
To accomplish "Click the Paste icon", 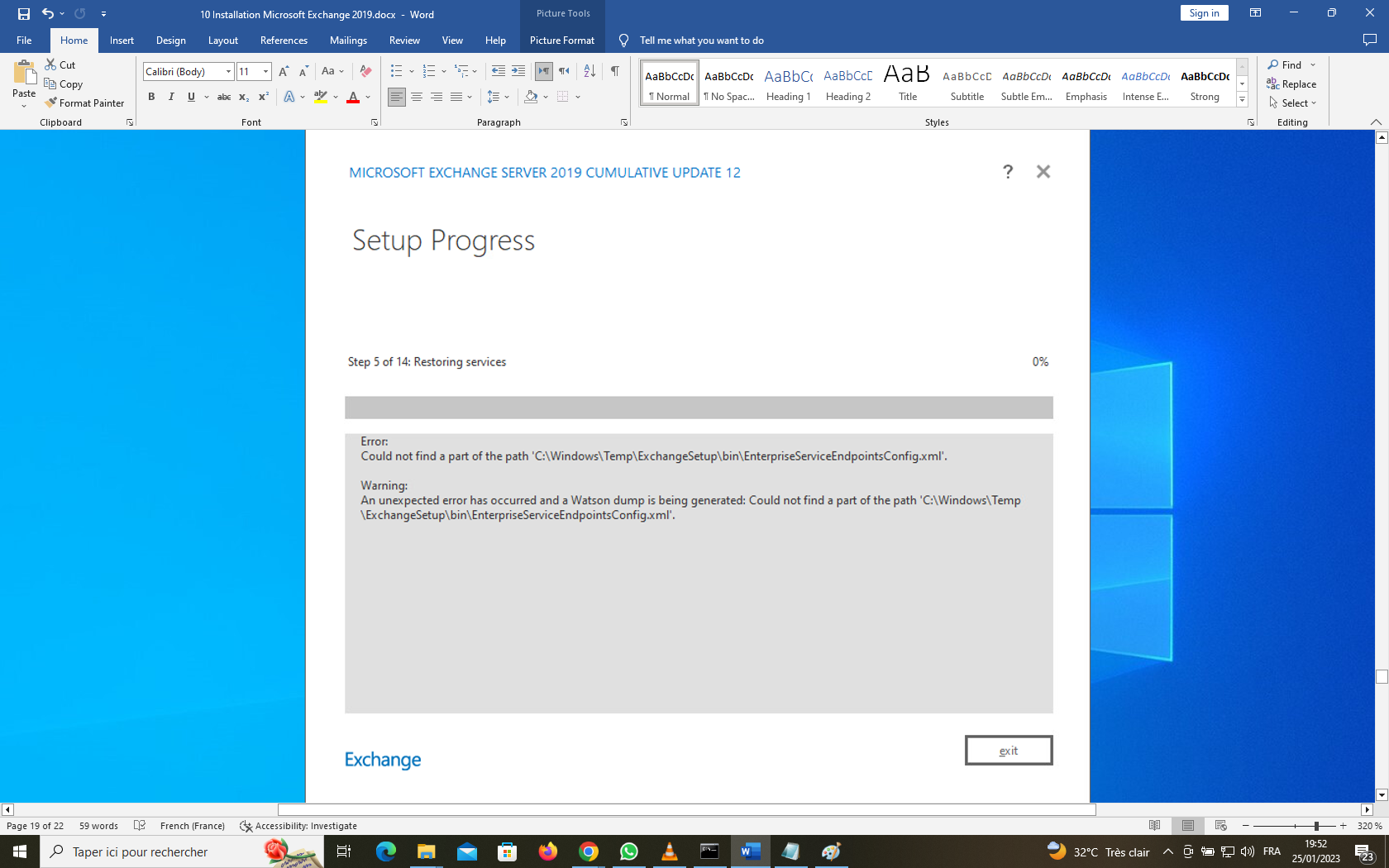I will coord(24,73).
